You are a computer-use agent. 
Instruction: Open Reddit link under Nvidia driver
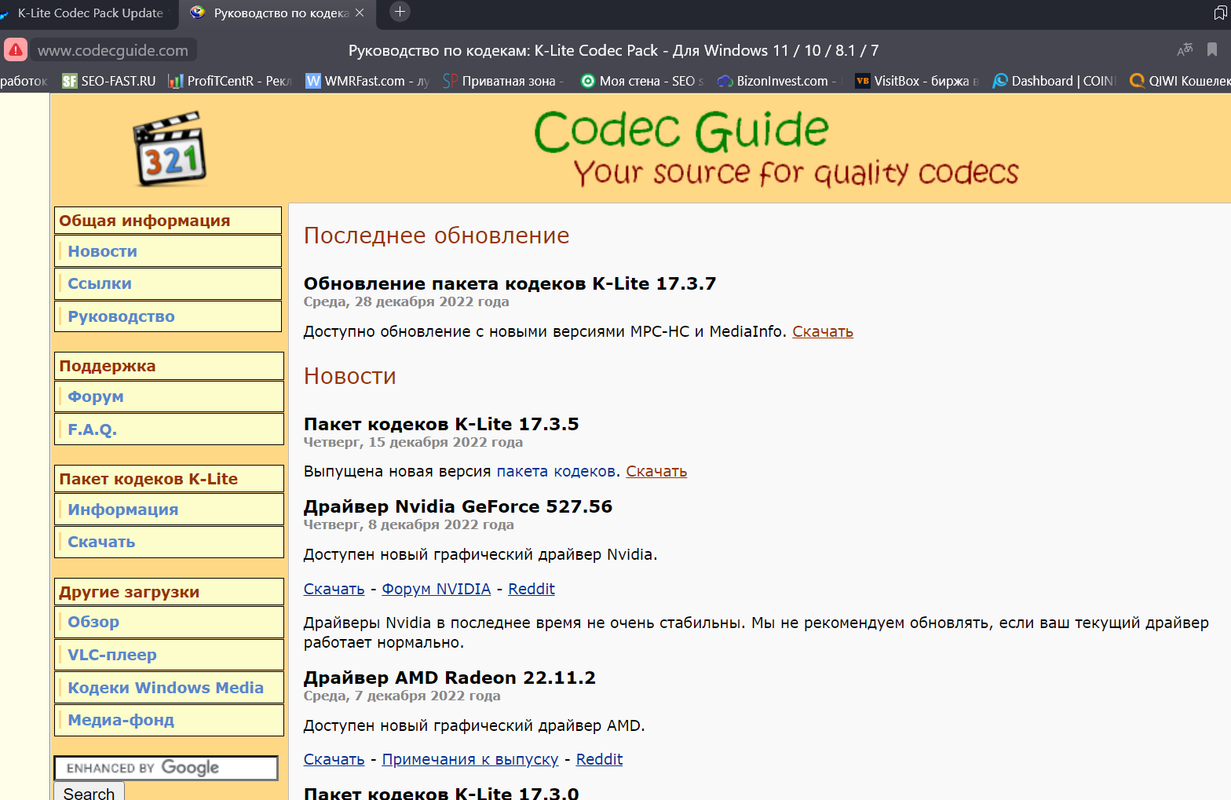pos(531,589)
